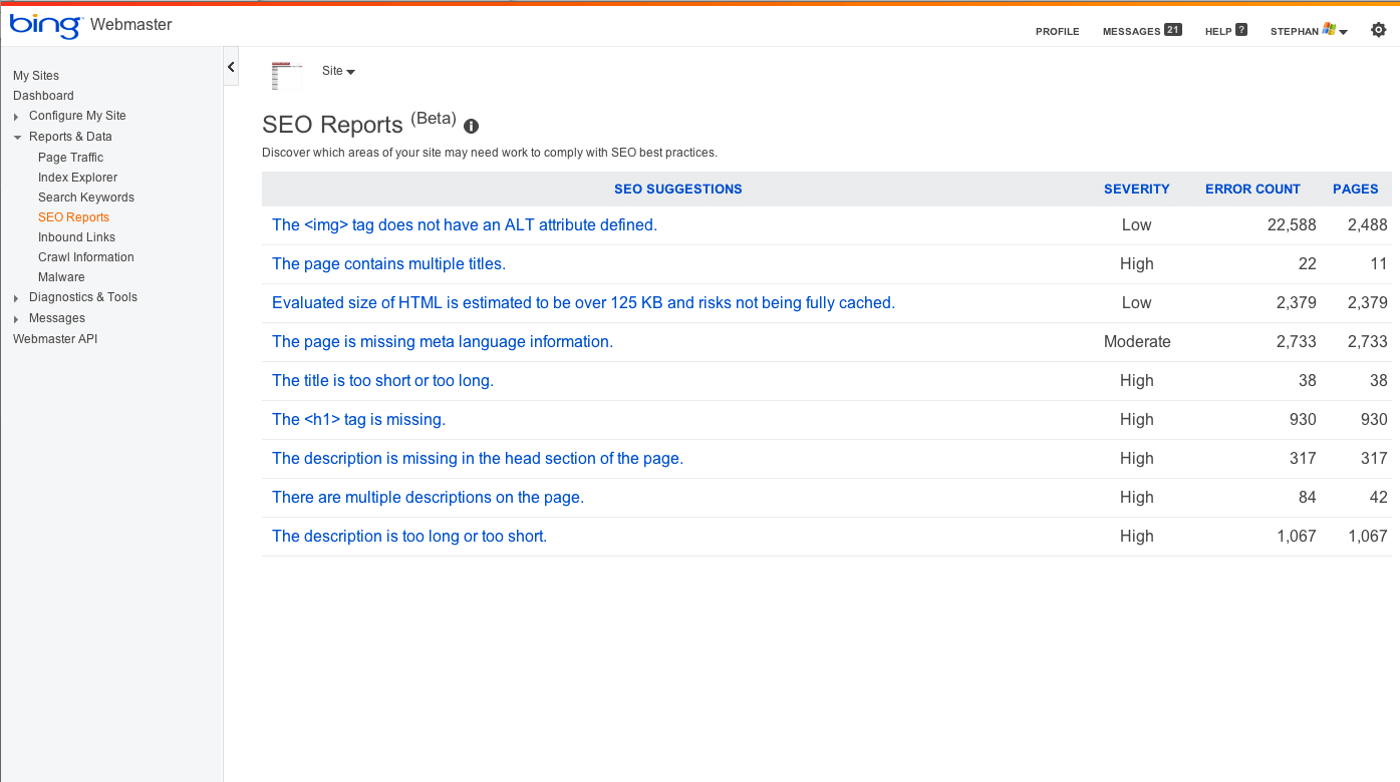The width and height of the screenshot is (1400, 782).
Task: Sort by the Error Count column header
Action: 1252,189
